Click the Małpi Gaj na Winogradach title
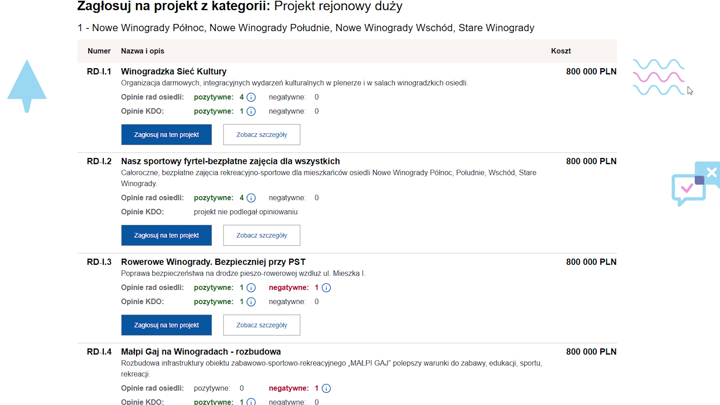Viewport: 720px width, 405px height. (200, 352)
